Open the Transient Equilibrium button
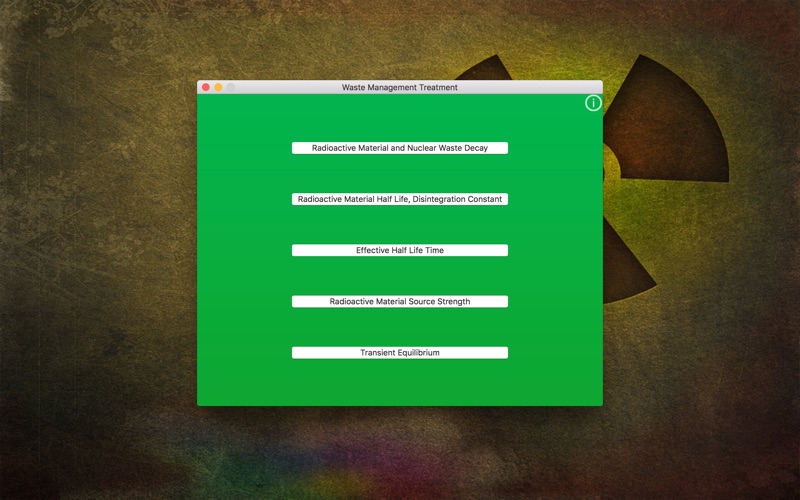The width and height of the screenshot is (800, 500). [x=399, y=353]
